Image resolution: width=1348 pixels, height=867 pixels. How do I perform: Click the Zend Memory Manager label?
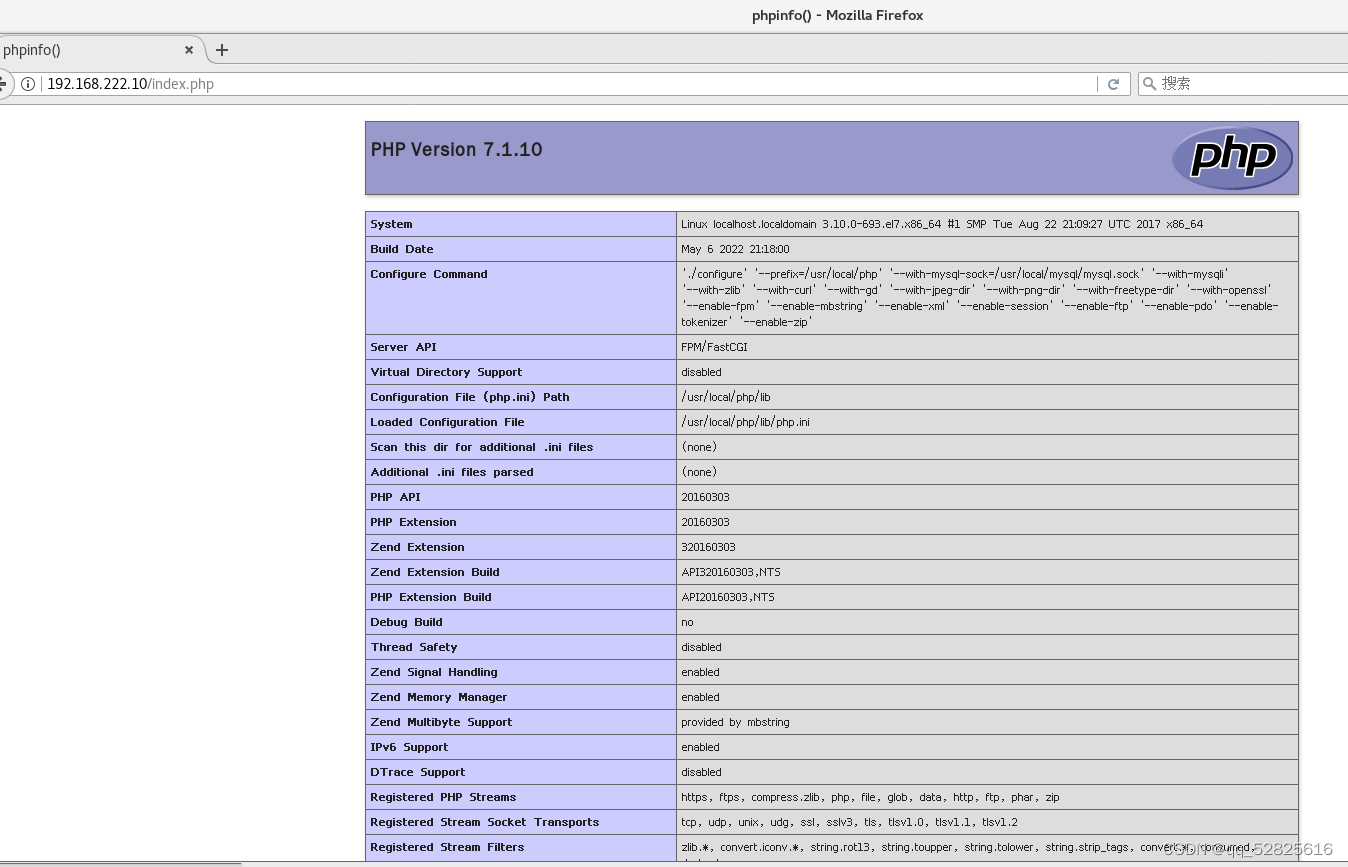(x=439, y=697)
